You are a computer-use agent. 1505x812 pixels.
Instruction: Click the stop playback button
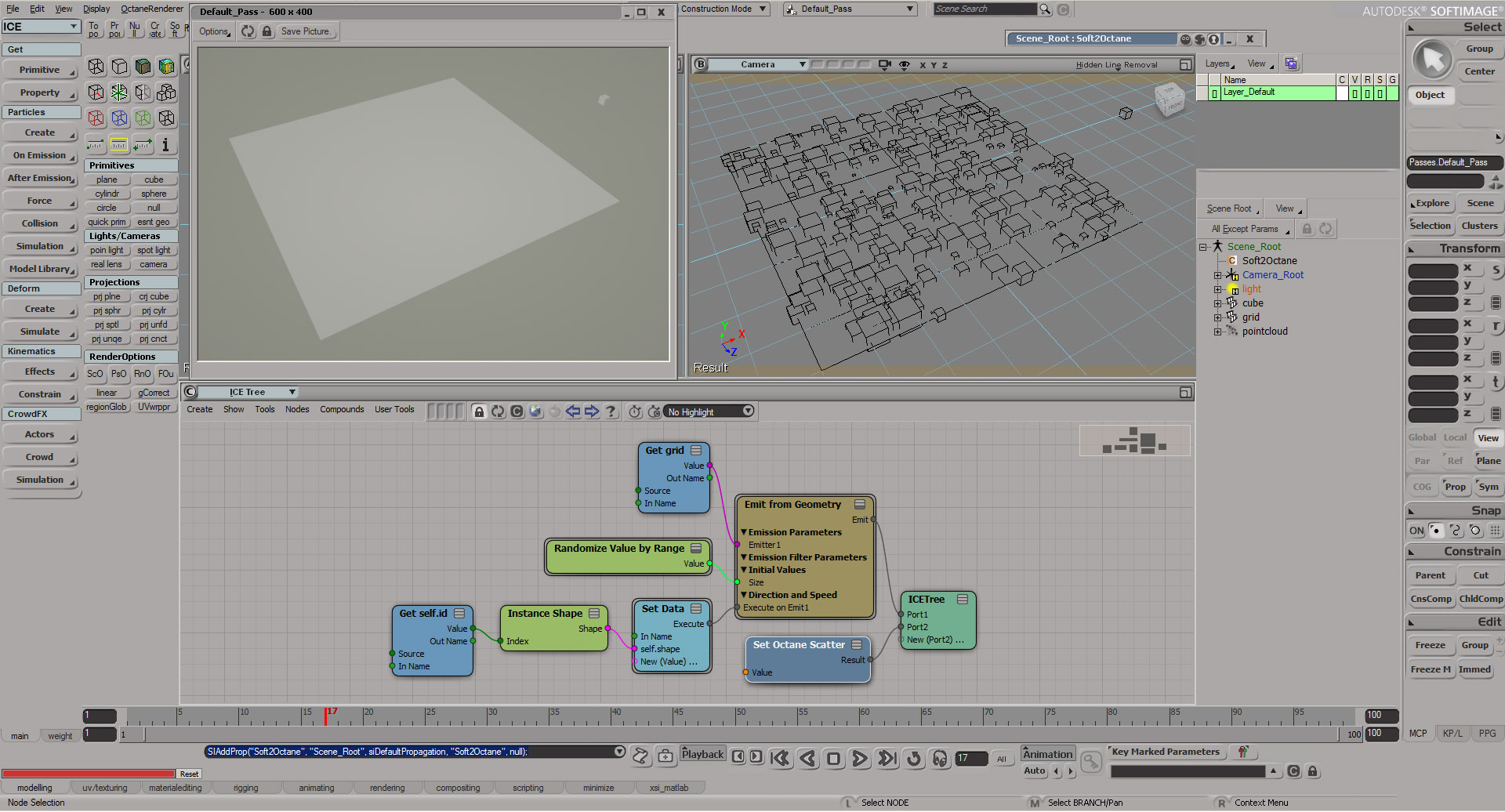click(x=833, y=758)
